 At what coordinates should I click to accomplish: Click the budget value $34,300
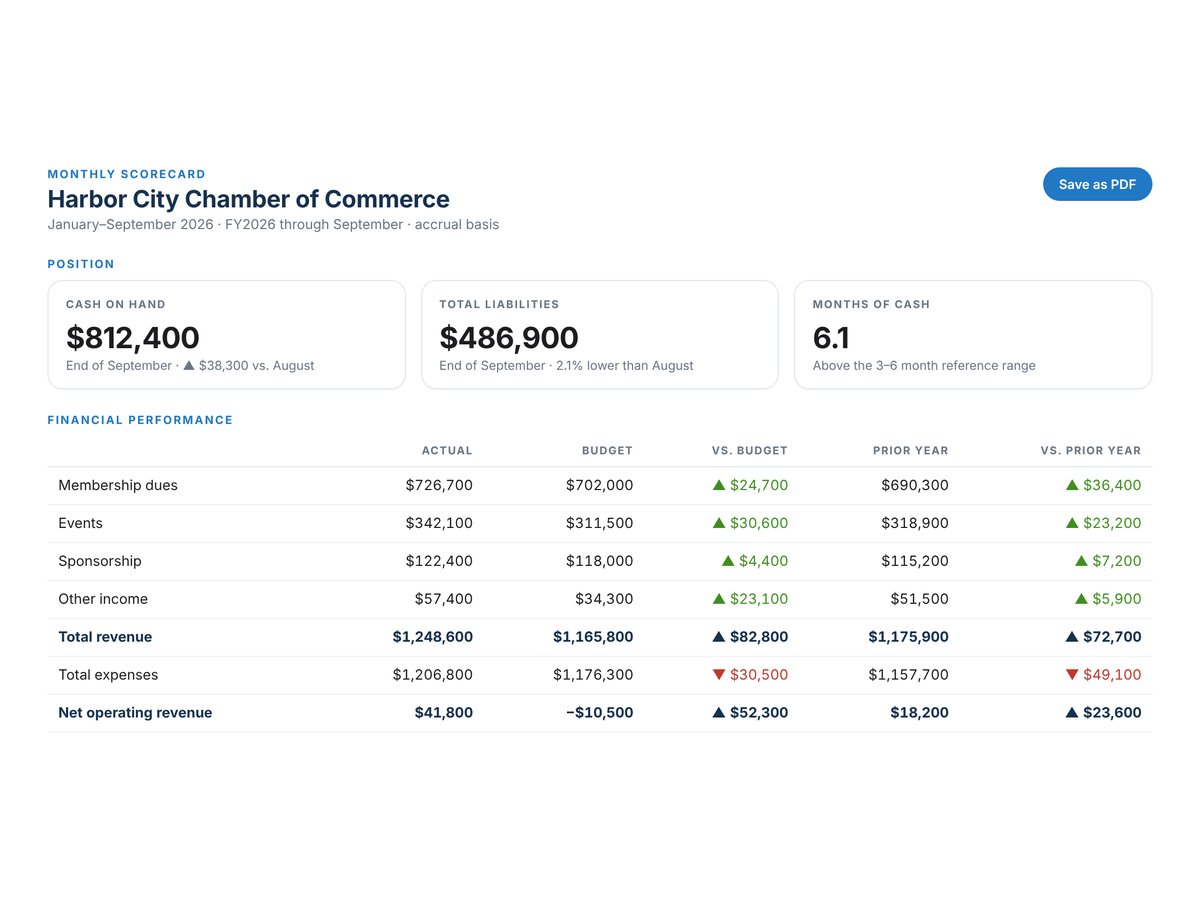(604, 599)
